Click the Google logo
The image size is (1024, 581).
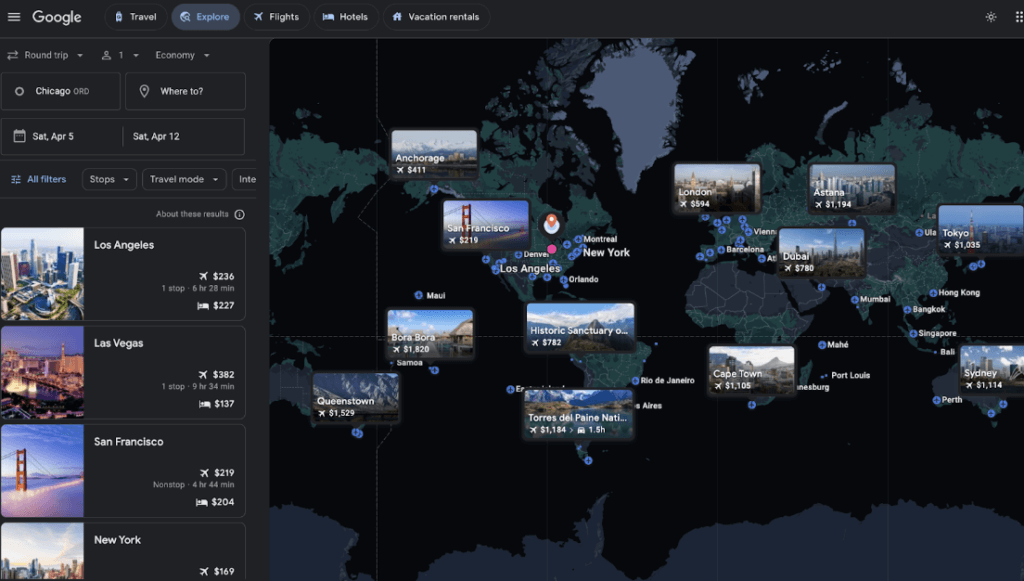pos(57,17)
